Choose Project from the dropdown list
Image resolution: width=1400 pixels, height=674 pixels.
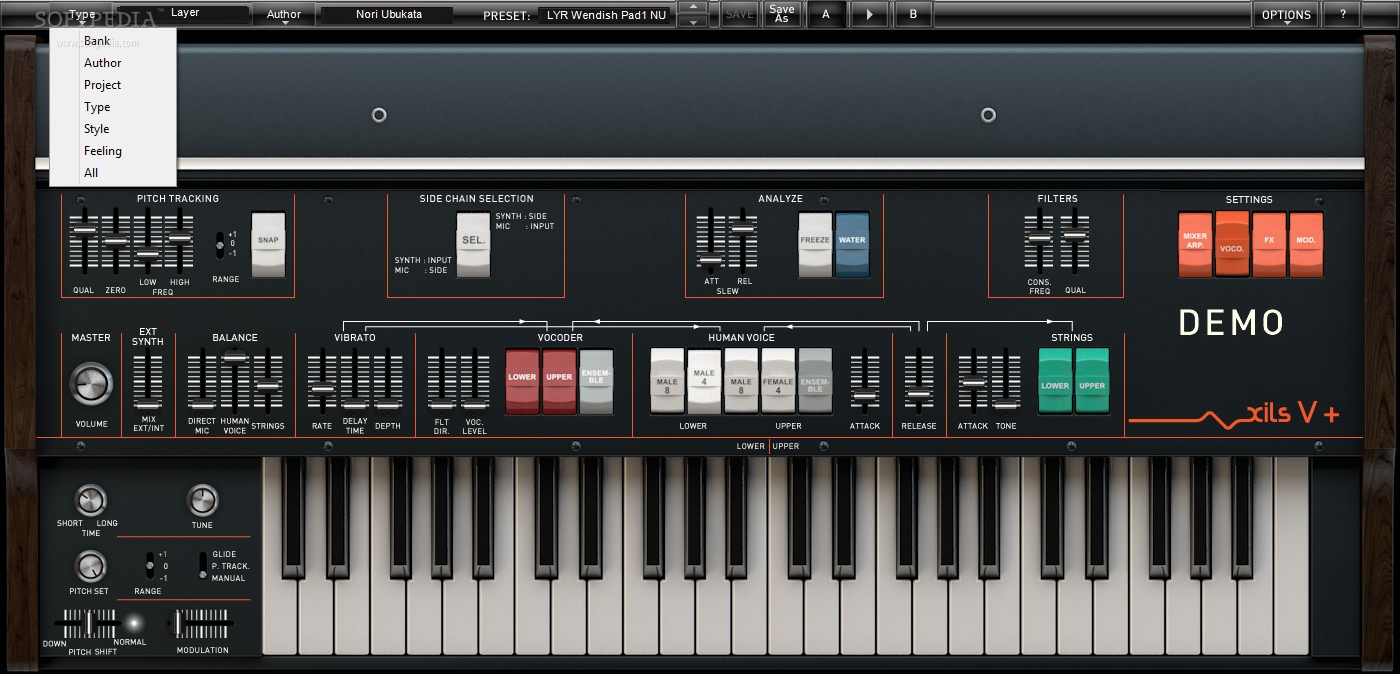[113, 85]
